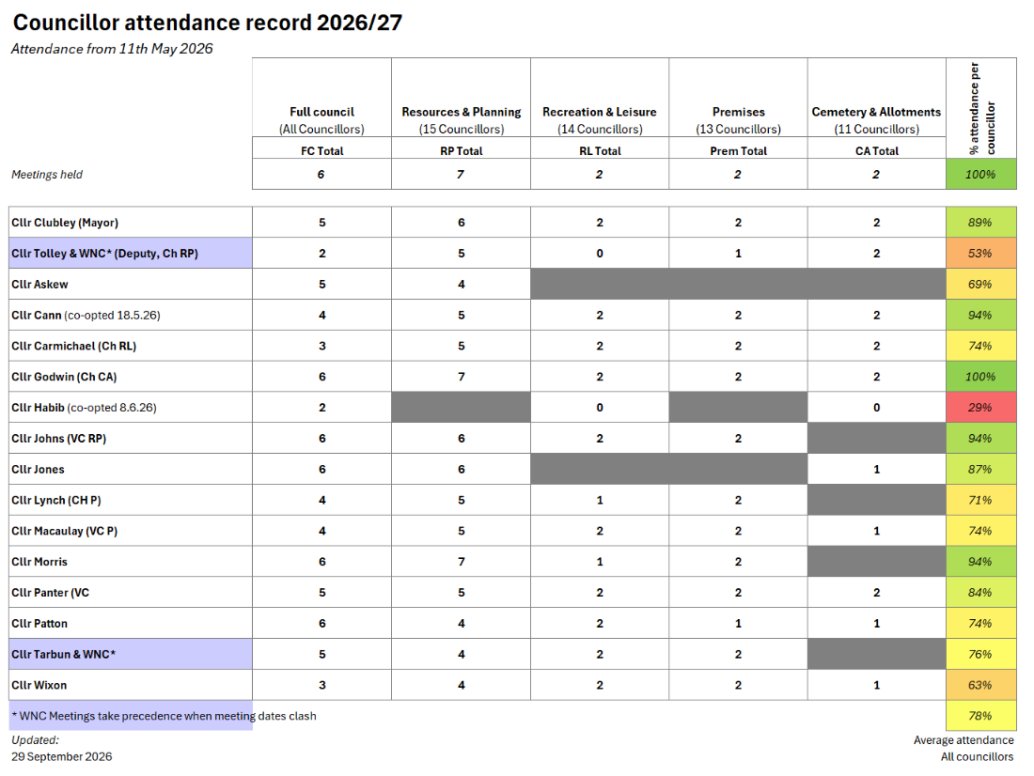Viewport: 1034px width, 776px height.
Task: Click the 71% cell for Cllr Lynch
Action: point(981,500)
